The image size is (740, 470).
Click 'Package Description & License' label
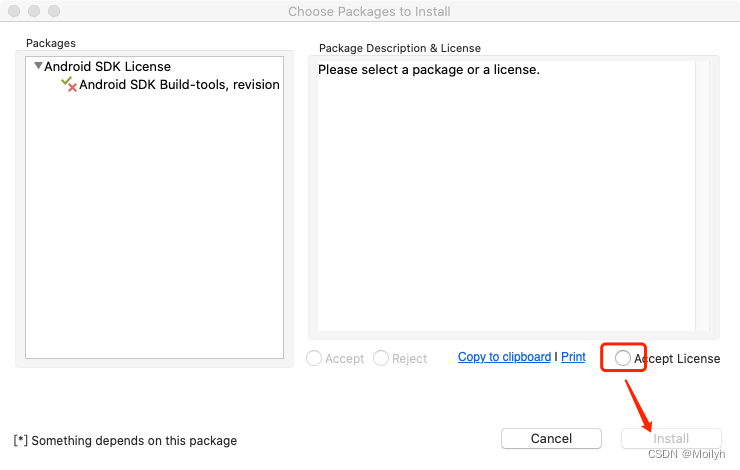[400, 48]
